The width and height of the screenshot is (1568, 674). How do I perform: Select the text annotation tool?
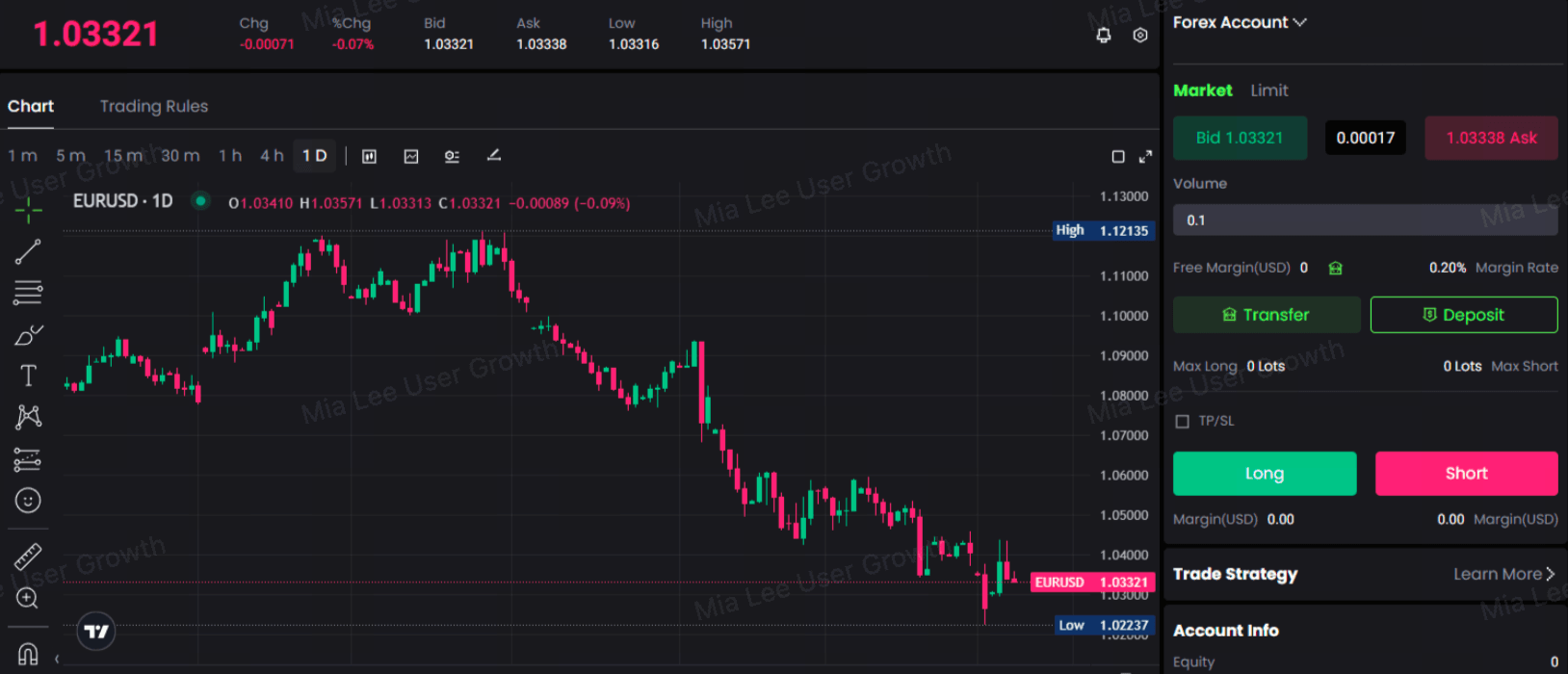pyautogui.click(x=28, y=376)
